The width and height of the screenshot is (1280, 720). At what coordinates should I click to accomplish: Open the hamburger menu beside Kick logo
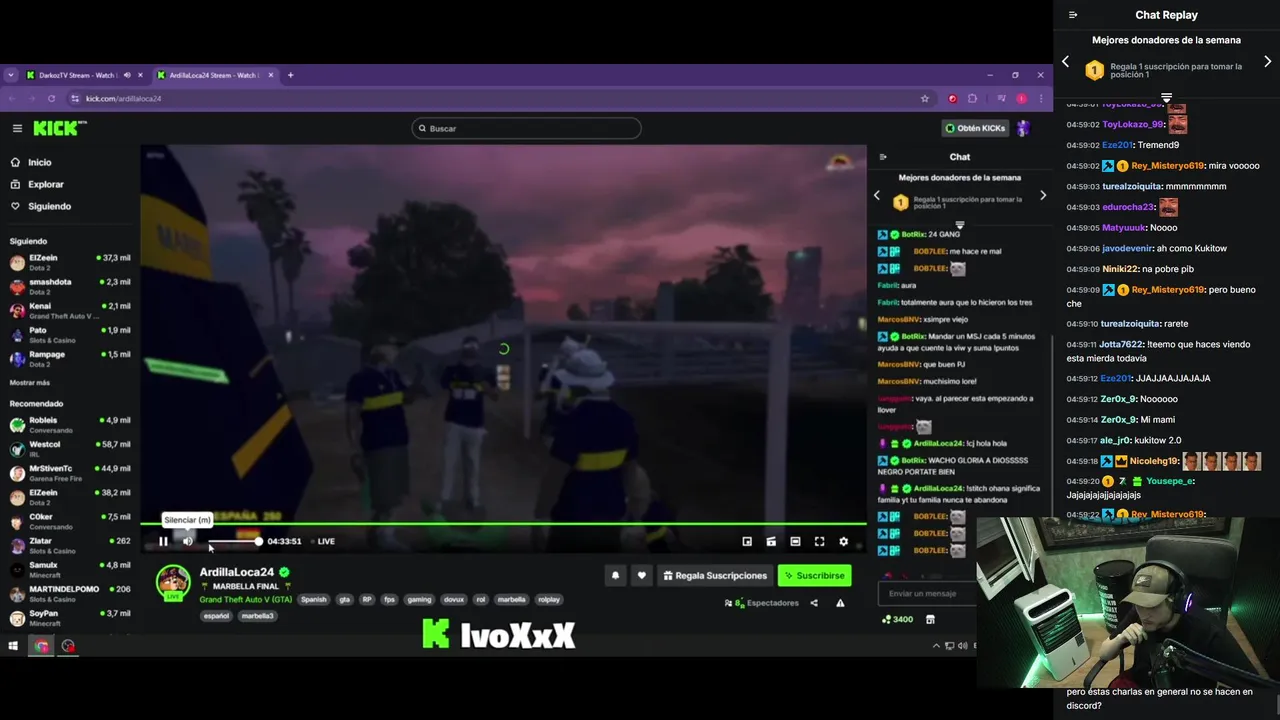point(17,128)
